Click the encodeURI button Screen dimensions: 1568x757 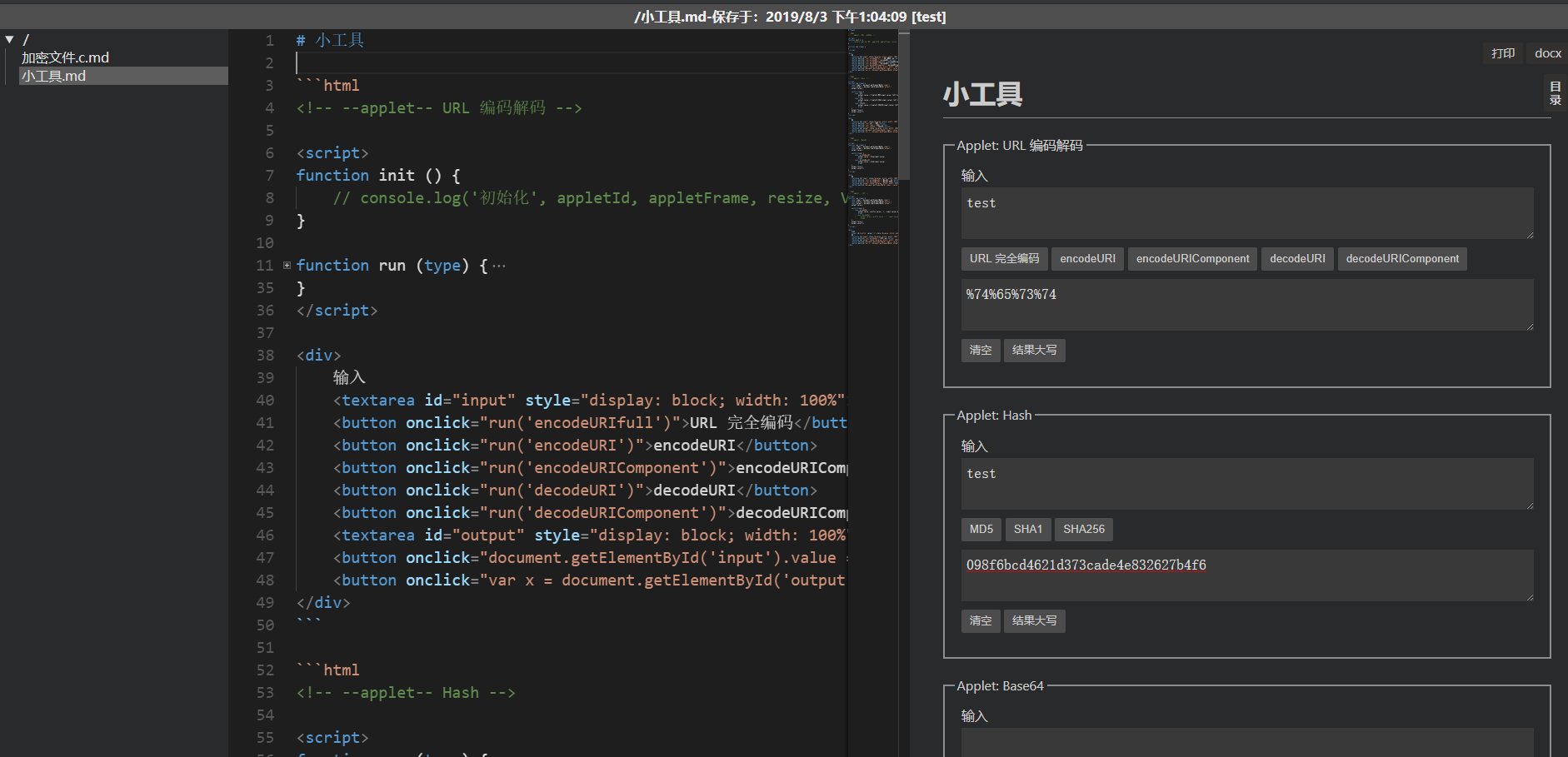coord(1087,259)
